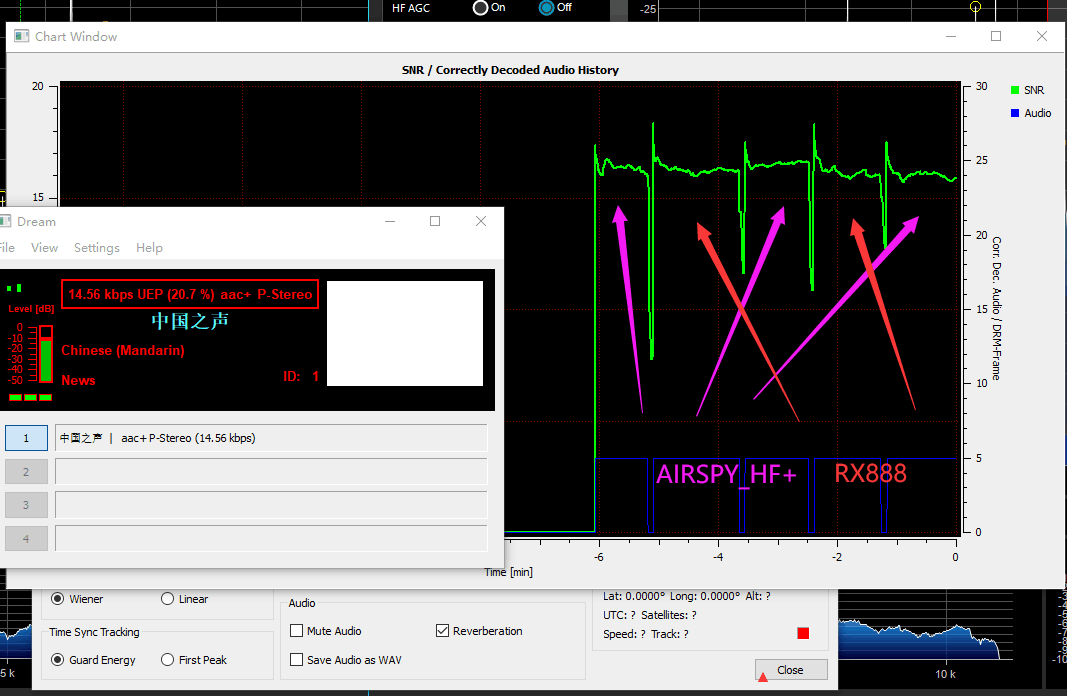This screenshot has height=696, width=1067.
Task: Turn HF AGC On
Action: tap(481, 8)
